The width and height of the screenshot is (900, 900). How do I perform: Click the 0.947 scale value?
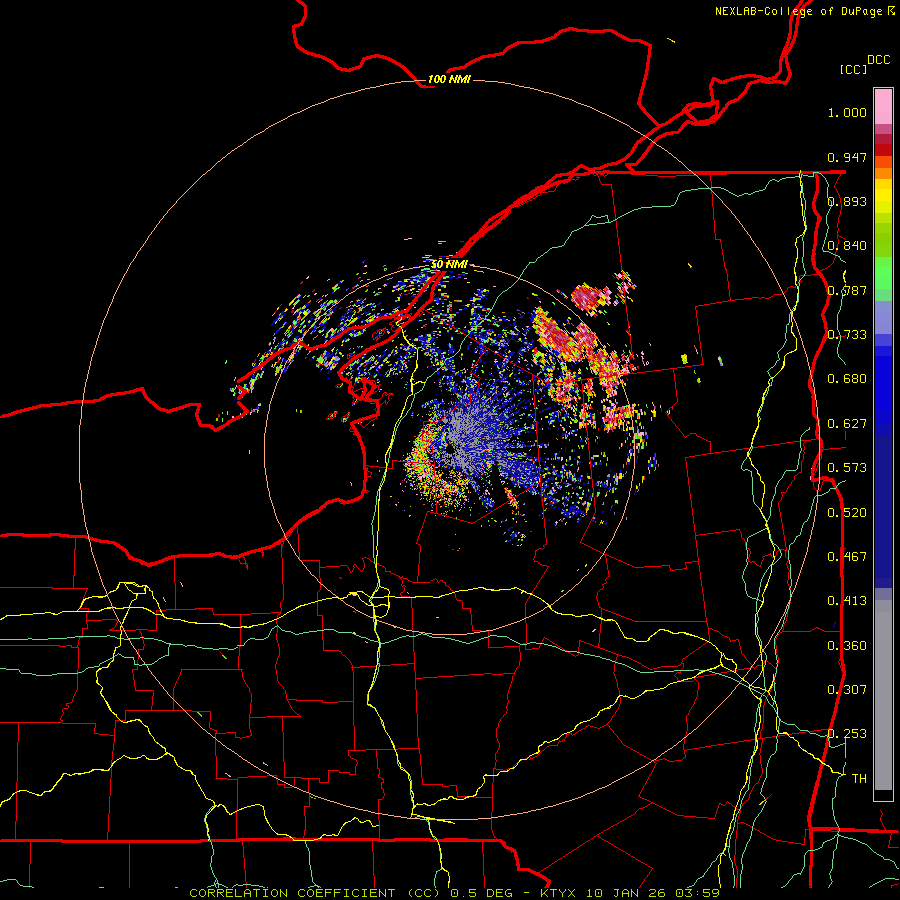pyautogui.click(x=847, y=157)
